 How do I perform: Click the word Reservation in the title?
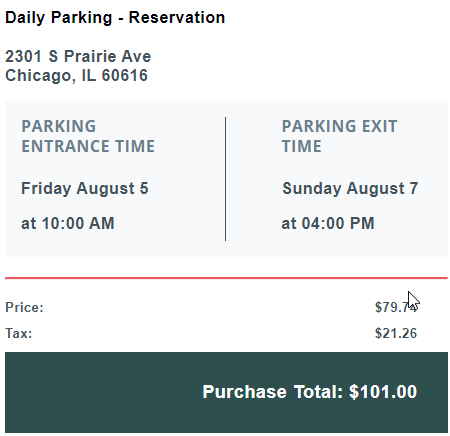point(177,18)
